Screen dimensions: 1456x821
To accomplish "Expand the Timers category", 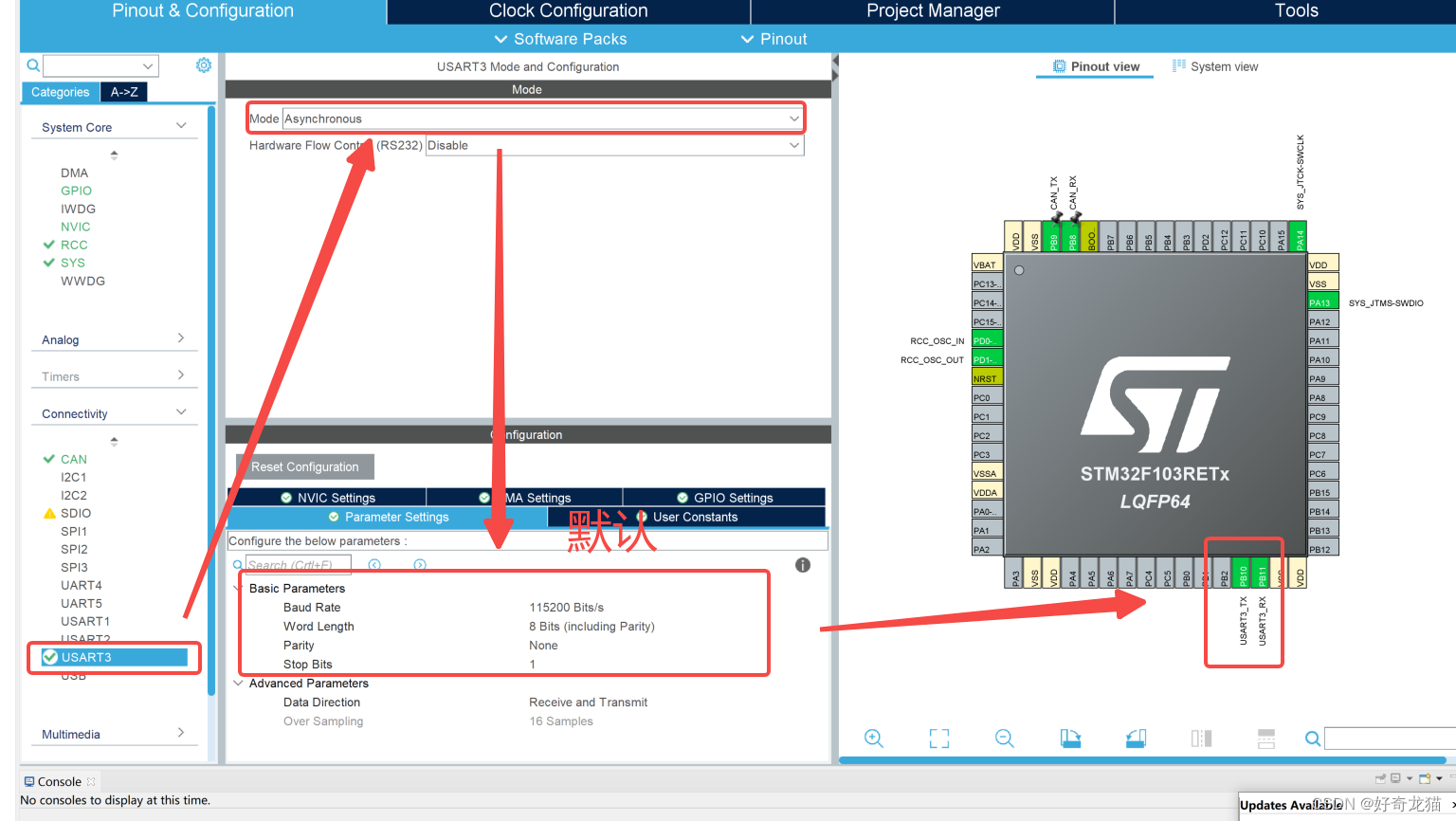I will point(181,375).
